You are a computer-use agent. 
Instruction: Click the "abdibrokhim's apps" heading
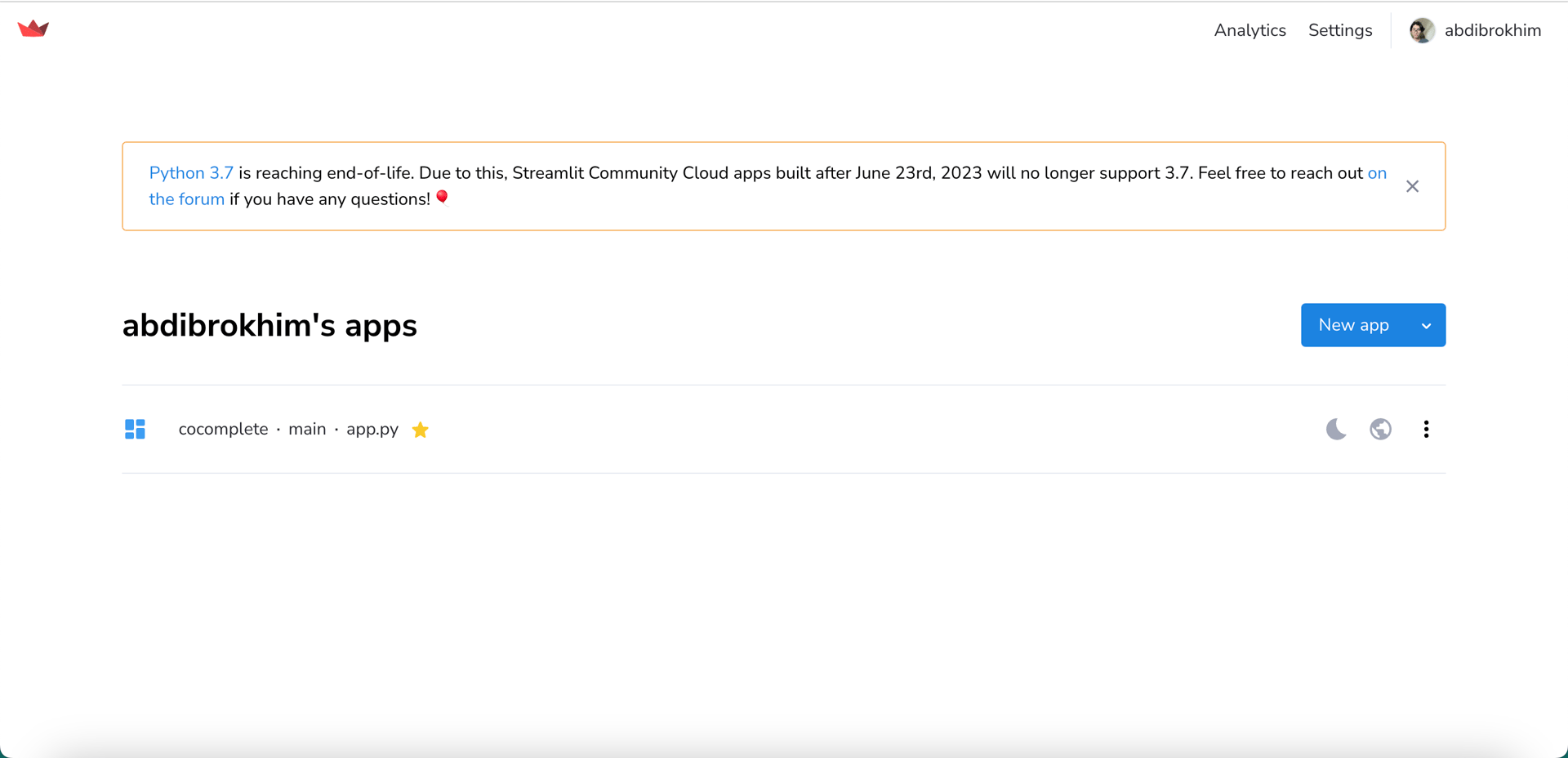[x=269, y=325]
